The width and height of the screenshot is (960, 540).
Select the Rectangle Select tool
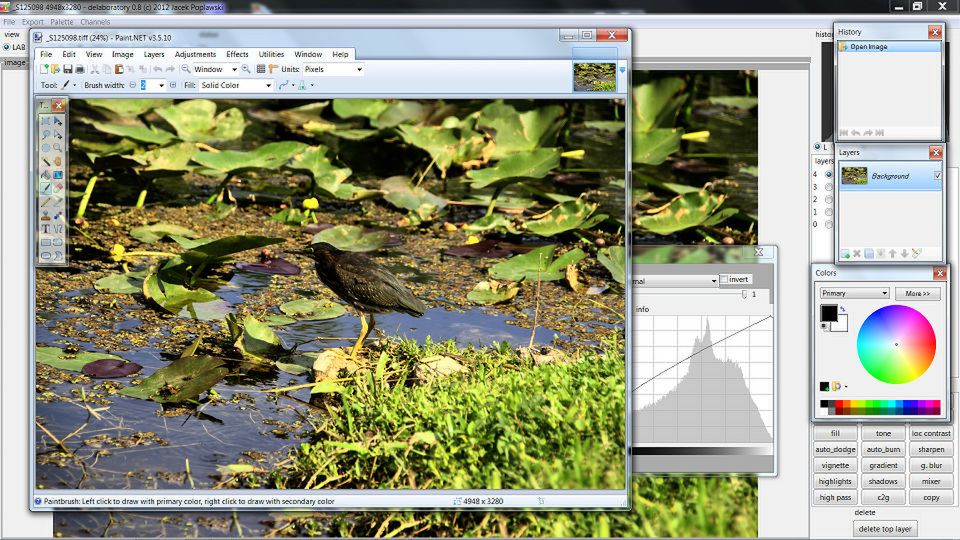(46, 121)
